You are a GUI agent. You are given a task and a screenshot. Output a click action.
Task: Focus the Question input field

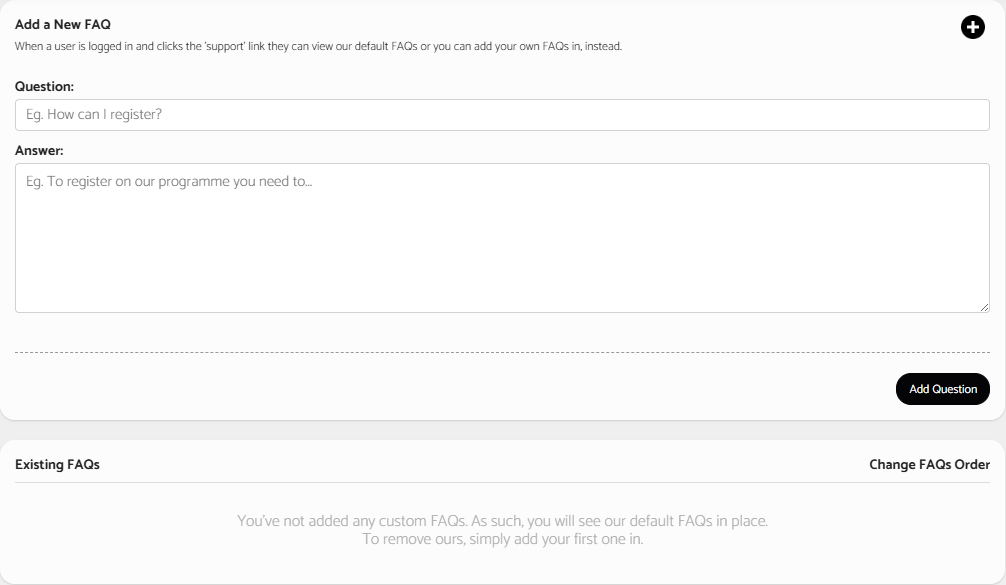[x=502, y=115]
